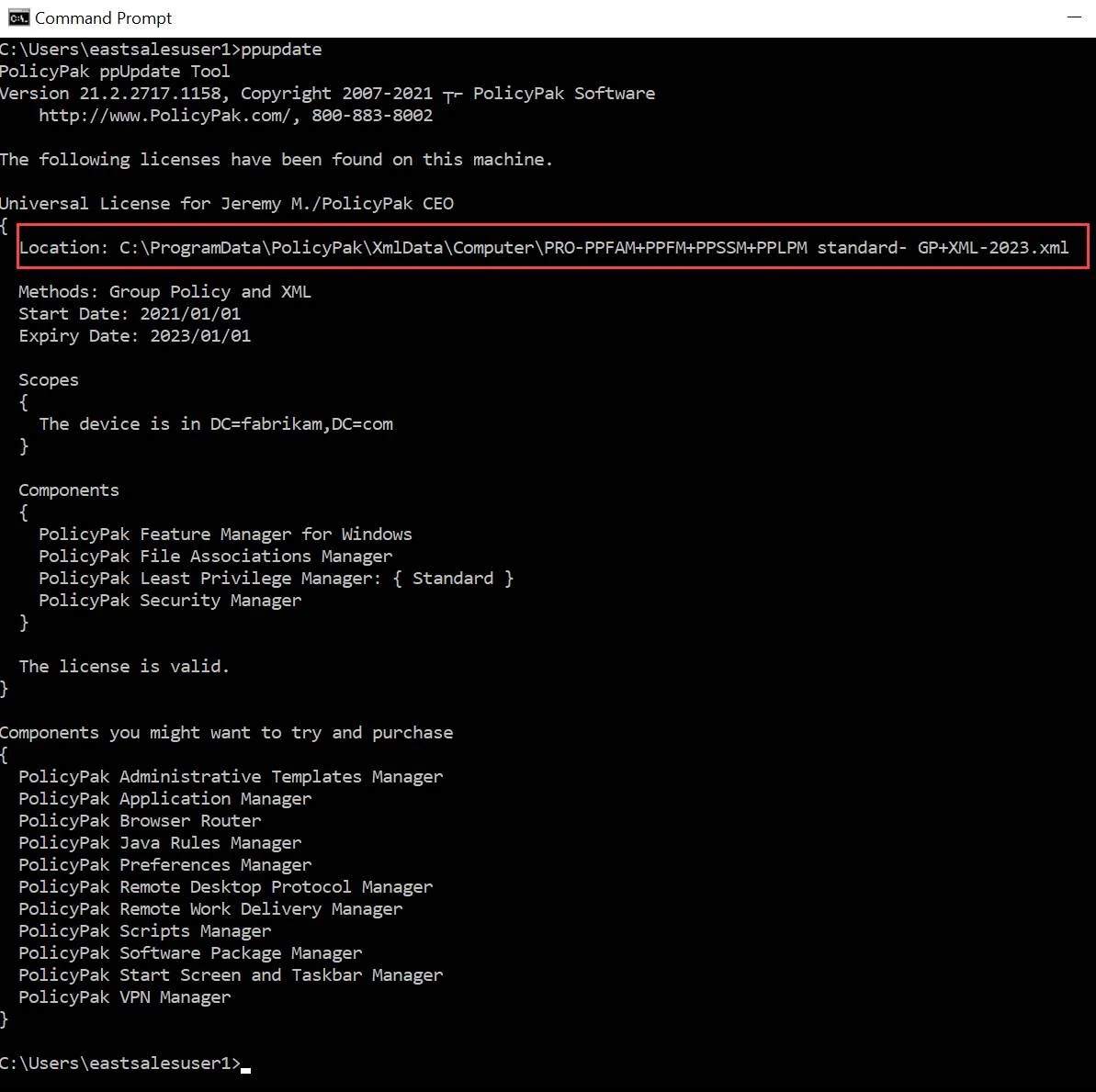Screen dimensions: 1096x1092
Task: Click PolicyPak File Associations Manager line
Action: click(215, 556)
